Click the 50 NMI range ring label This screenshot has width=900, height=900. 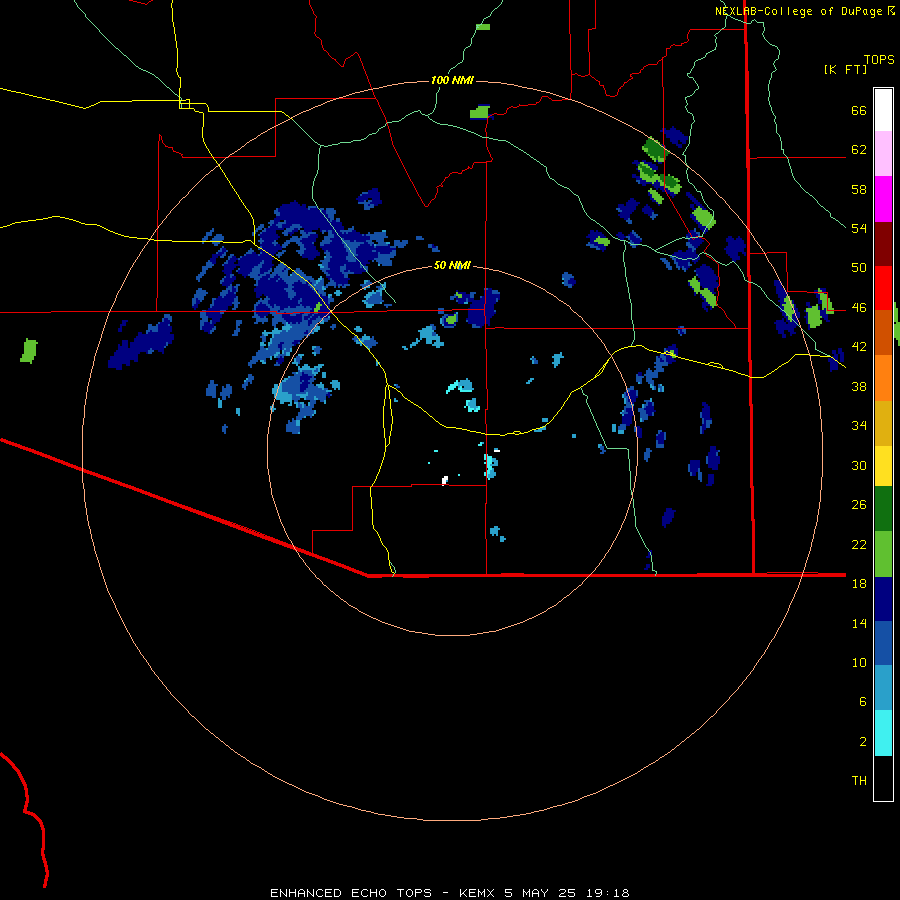(x=452, y=265)
